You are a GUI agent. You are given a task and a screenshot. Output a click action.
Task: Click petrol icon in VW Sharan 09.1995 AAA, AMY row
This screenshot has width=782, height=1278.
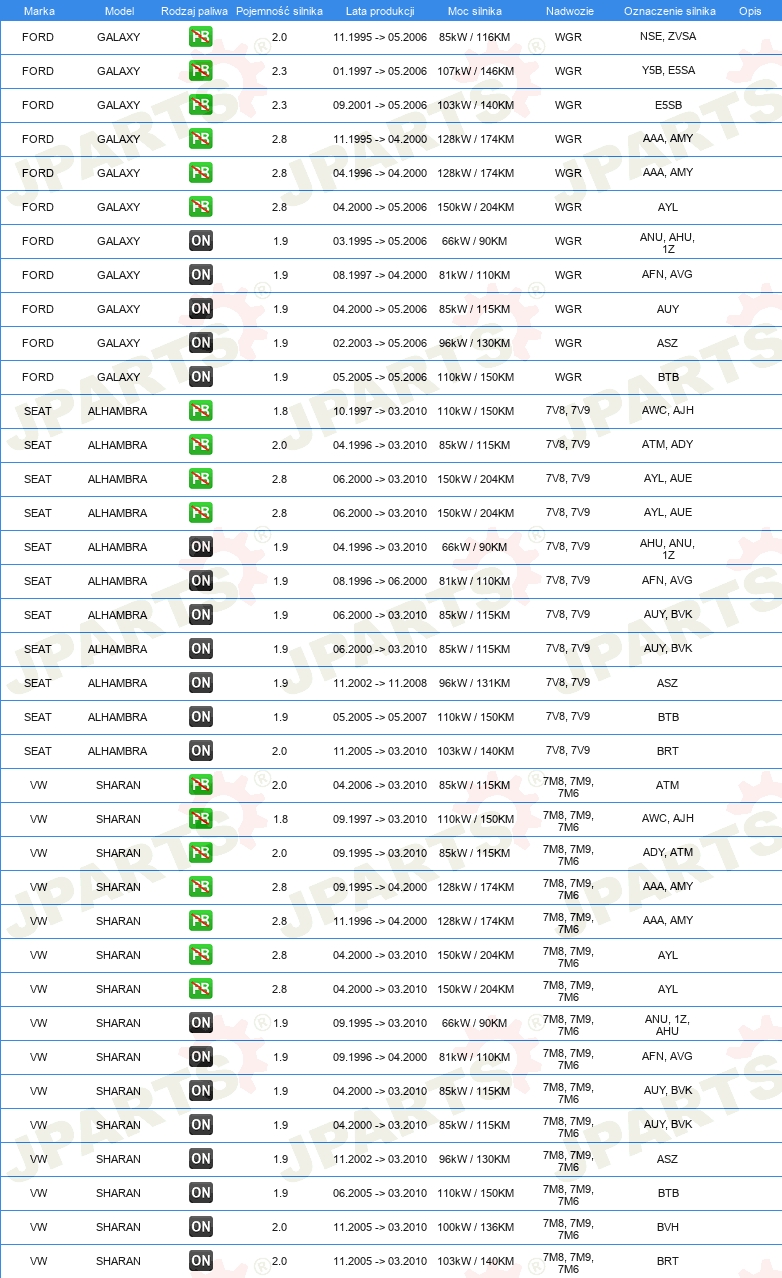201,887
